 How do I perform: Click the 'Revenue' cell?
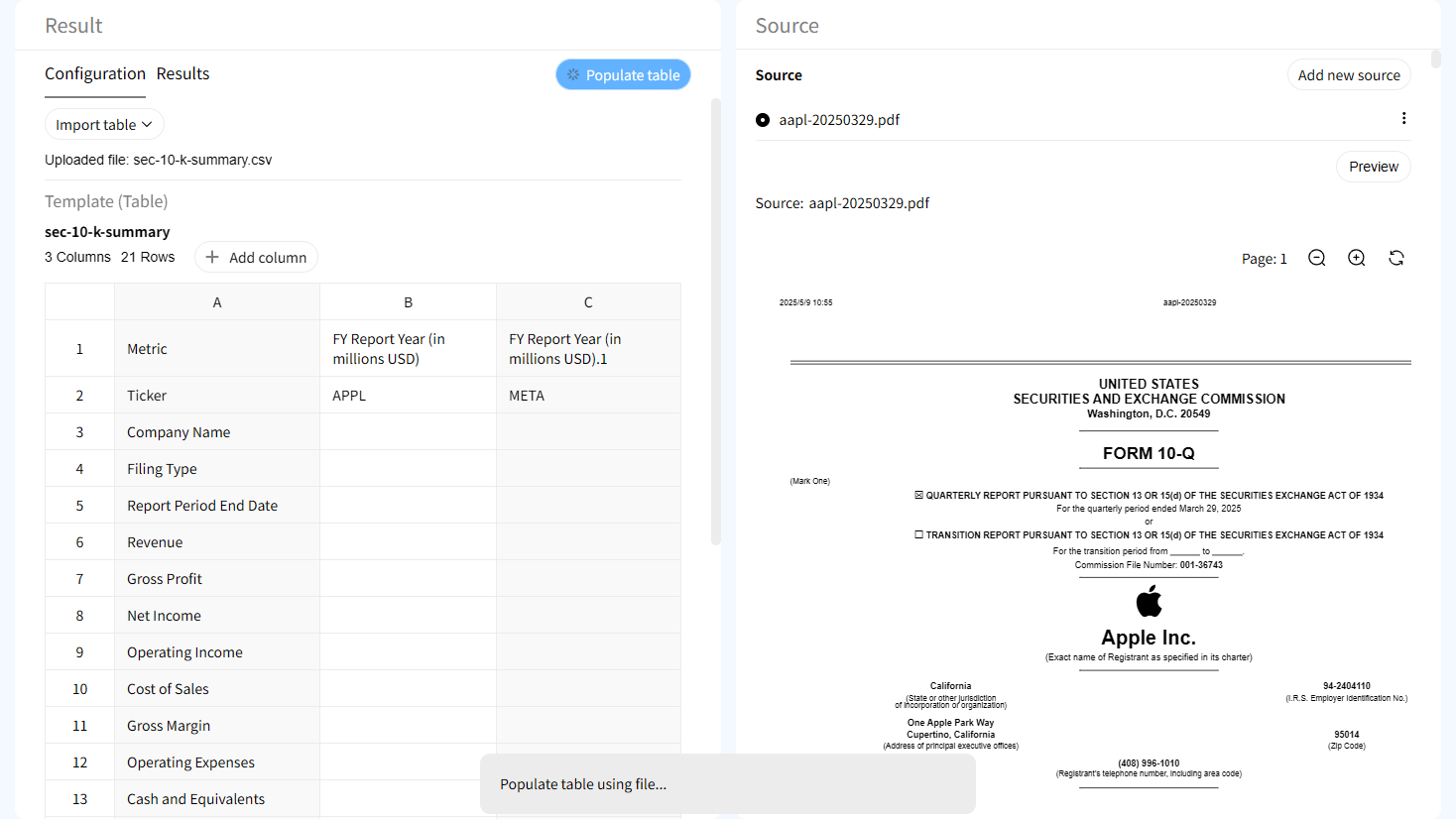click(x=217, y=542)
